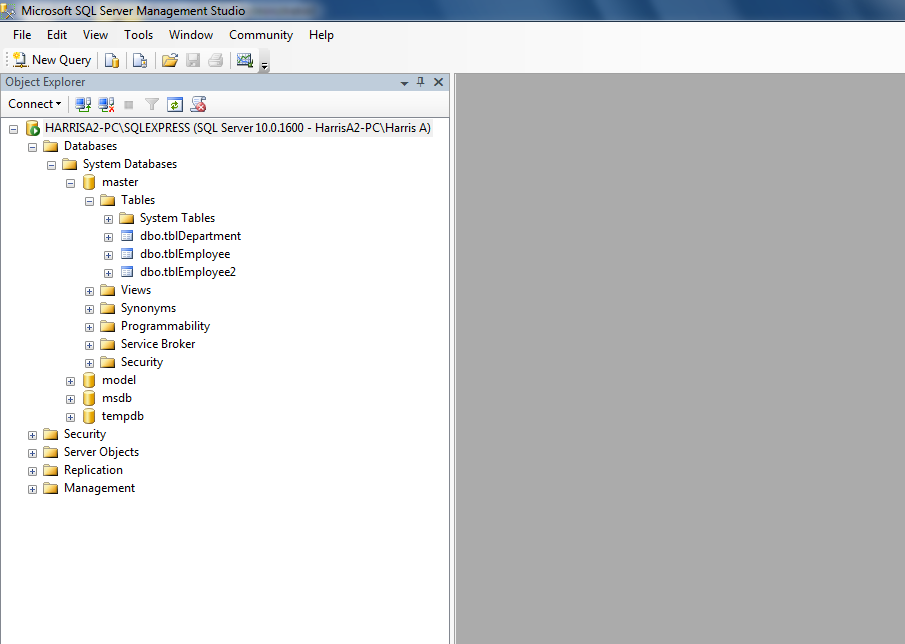Disconnect the selected server
Viewport: 905px width, 644px height.
tap(106, 104)
